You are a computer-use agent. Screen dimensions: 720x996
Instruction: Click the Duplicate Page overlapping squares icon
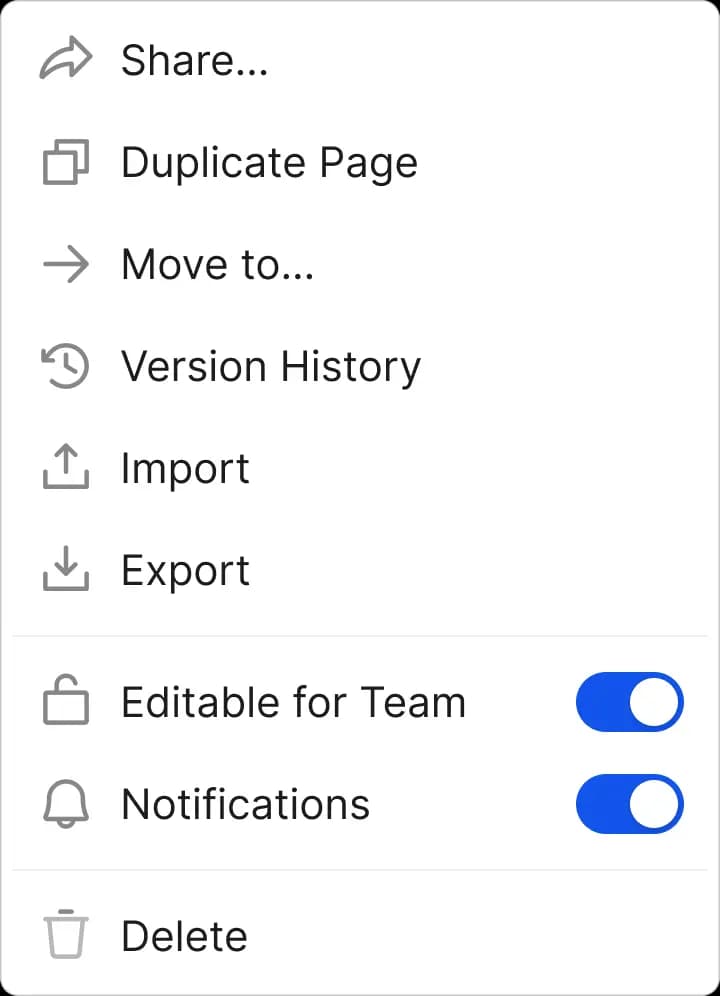click(x=66, y=163)
